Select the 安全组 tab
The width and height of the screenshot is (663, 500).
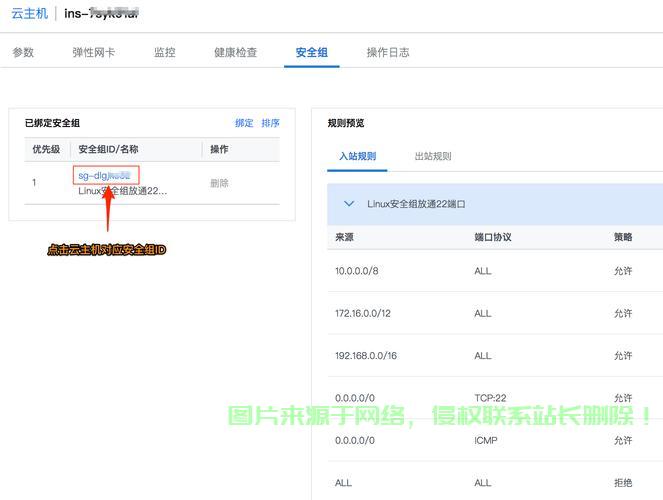coord(312,52)
